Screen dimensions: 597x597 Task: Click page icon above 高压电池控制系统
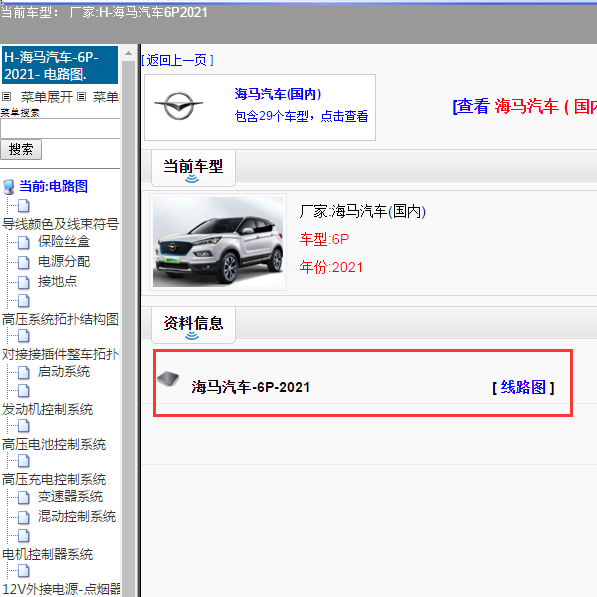click(x=24, y=426)
